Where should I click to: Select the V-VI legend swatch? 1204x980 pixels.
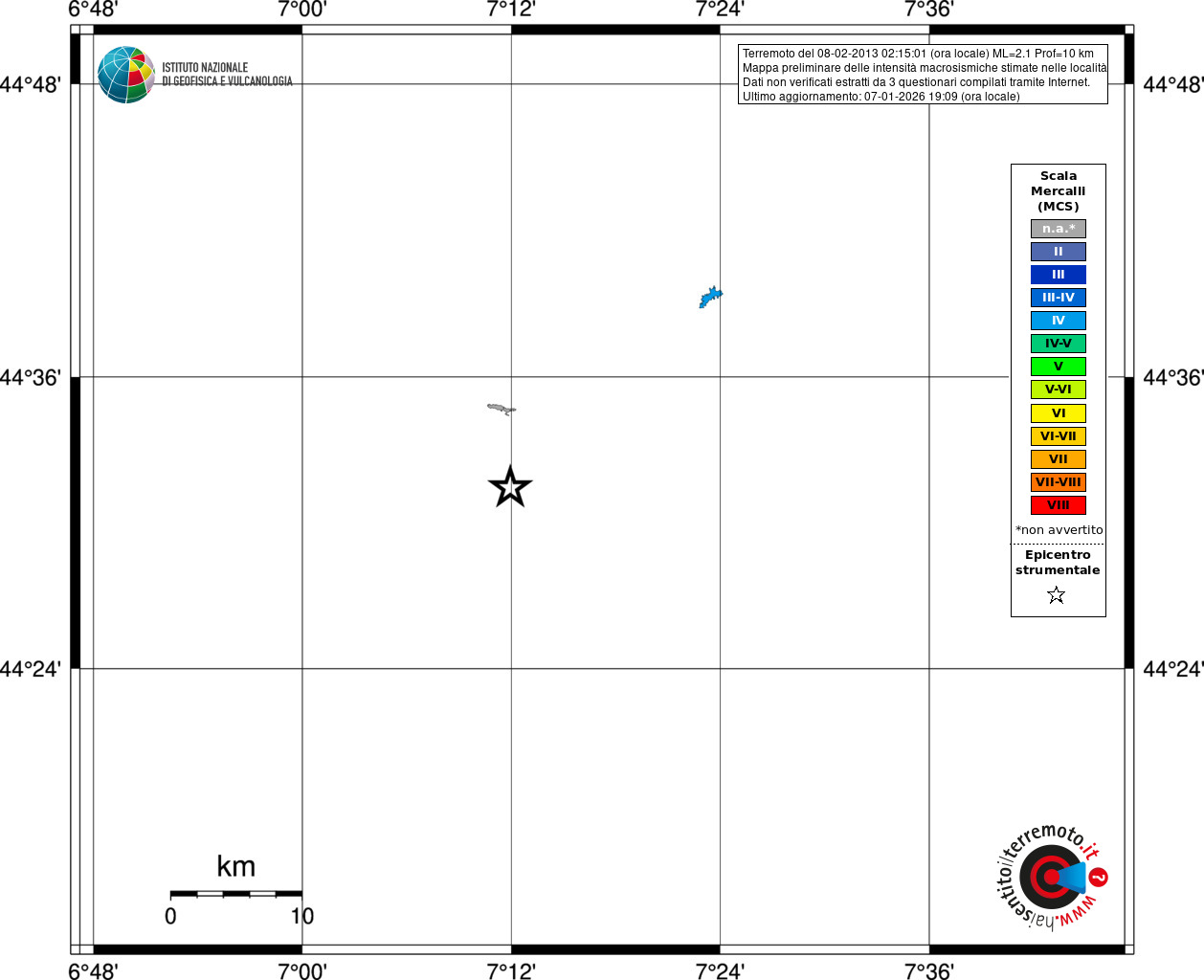[1059, 390]
